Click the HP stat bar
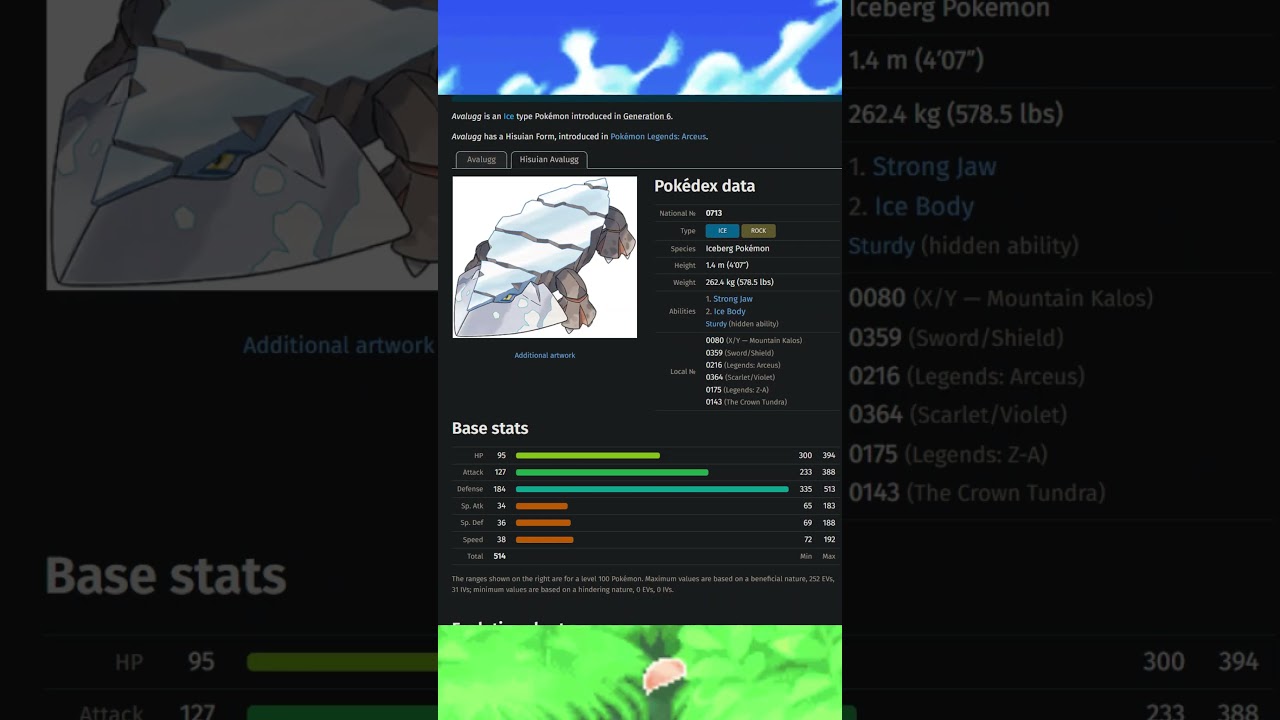 (x=588, y=456)
